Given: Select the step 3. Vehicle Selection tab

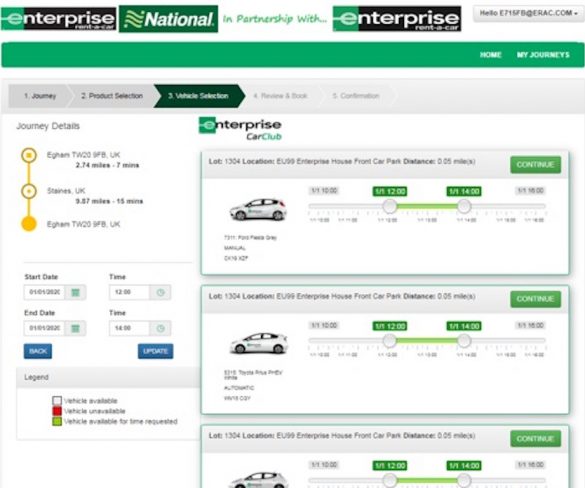Looking at the screenshot, I should pyautogui.click(x=198, y=96).
